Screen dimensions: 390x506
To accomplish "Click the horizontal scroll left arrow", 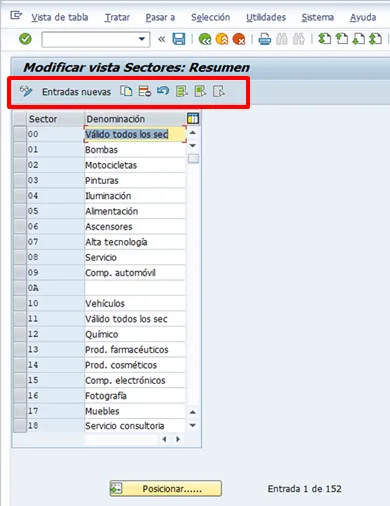I will point(164,439).
